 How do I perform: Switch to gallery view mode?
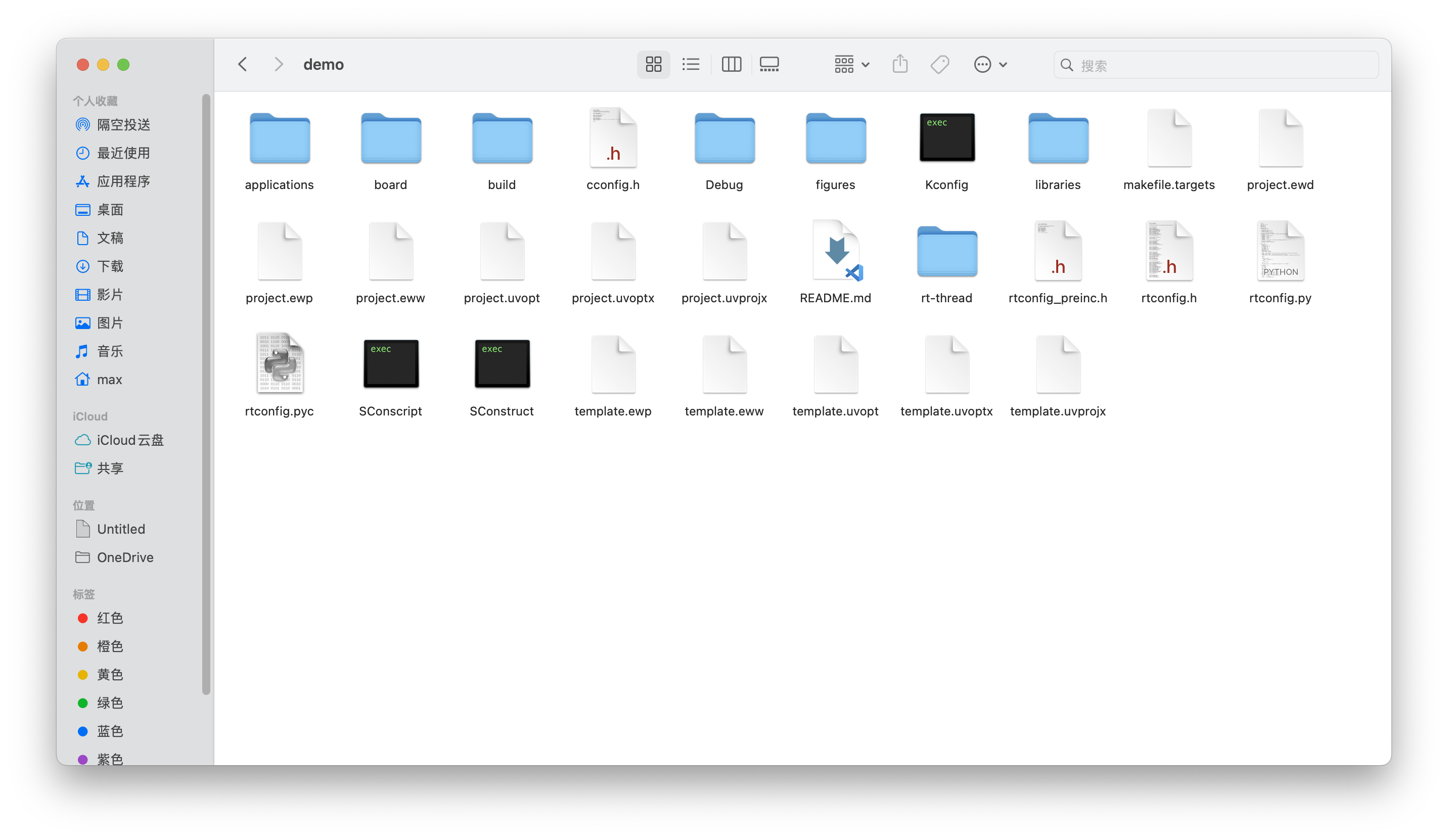pyautogui.click(x=769, y=64)
